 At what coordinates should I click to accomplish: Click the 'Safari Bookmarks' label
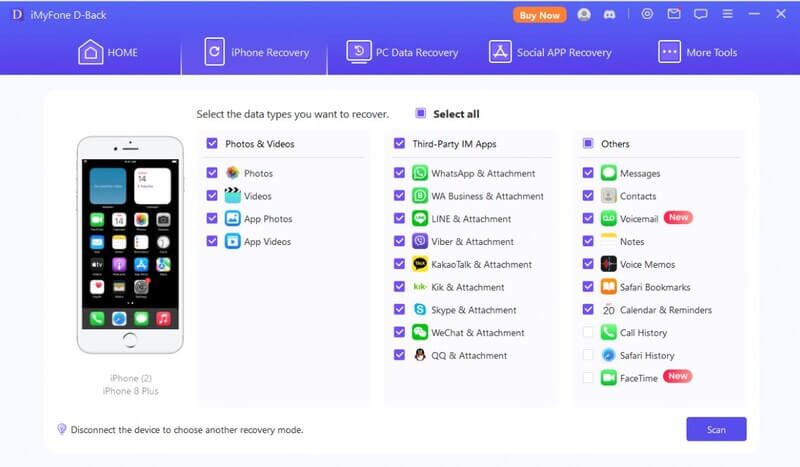[655, 287]
